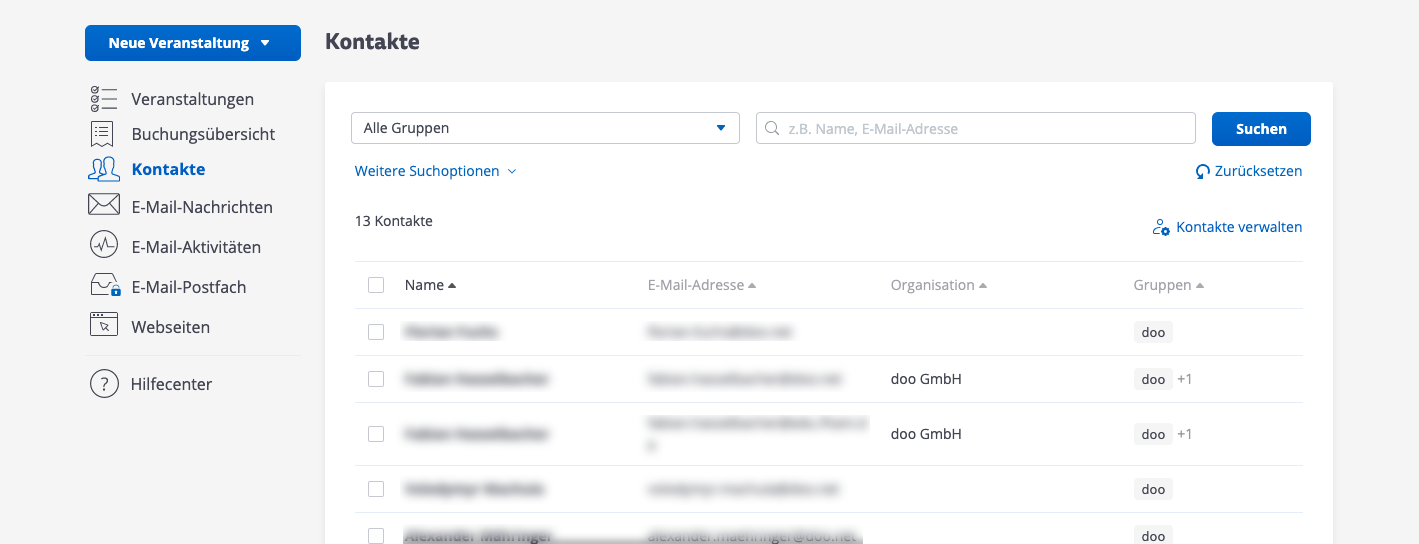Screen dimensions: 1419x544
Task: Click the Kontakte people icon
Action: (x=104, y=169)
